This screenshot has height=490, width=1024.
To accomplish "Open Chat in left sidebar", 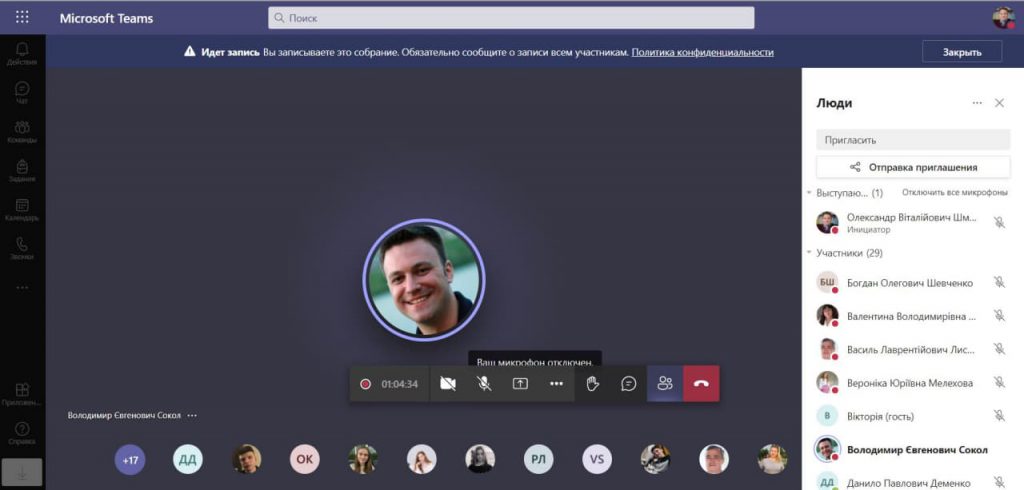I will click(22, 92).
